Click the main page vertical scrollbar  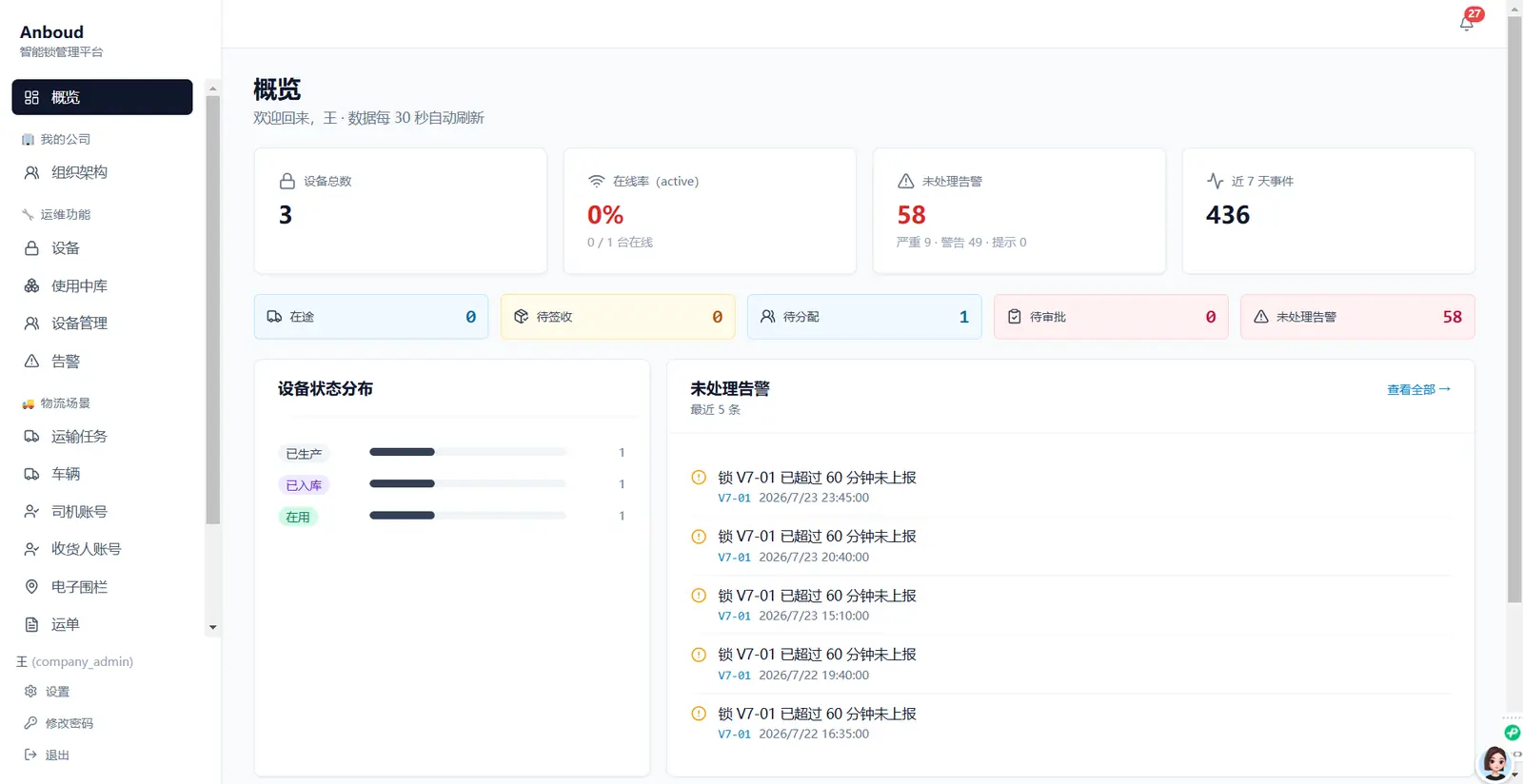tap(1514, 309)
